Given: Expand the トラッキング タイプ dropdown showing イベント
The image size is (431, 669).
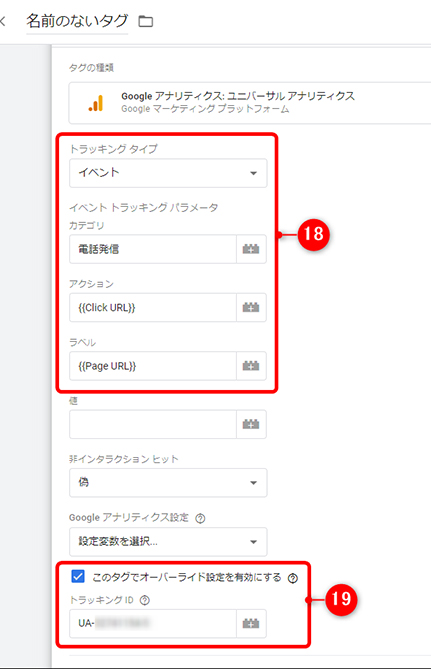Looking at the screenshot, I should [x=168, y=173].
